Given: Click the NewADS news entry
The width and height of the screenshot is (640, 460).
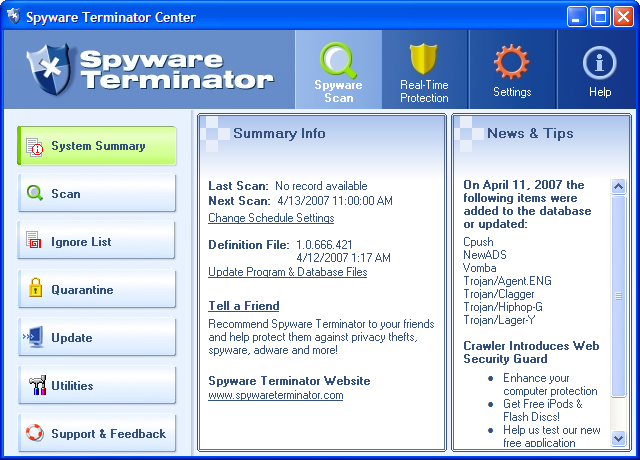Looking at the screenshot, I should pos(484,255).
